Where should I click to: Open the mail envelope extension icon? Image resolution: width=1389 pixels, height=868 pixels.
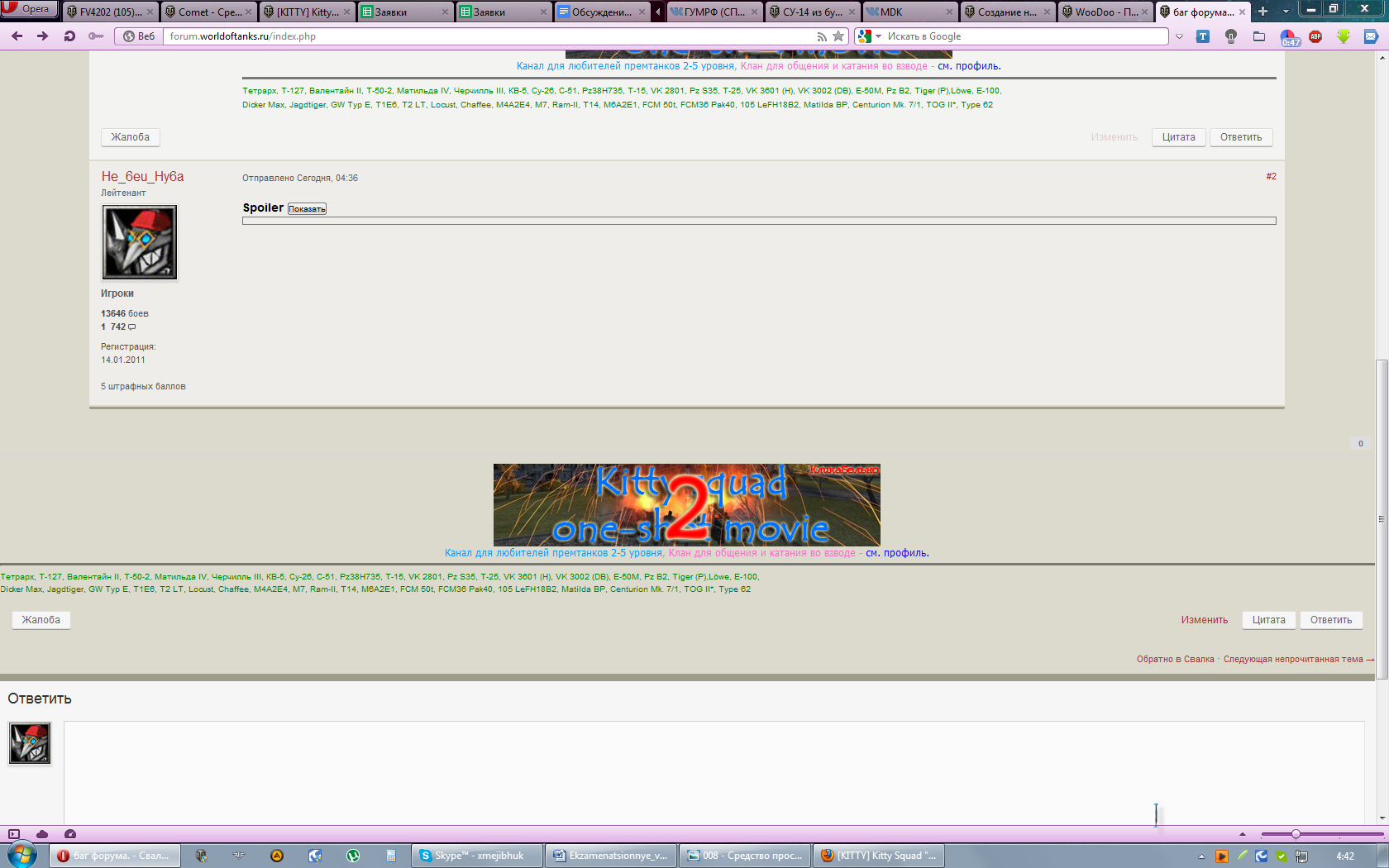(x=1371, y=36)
